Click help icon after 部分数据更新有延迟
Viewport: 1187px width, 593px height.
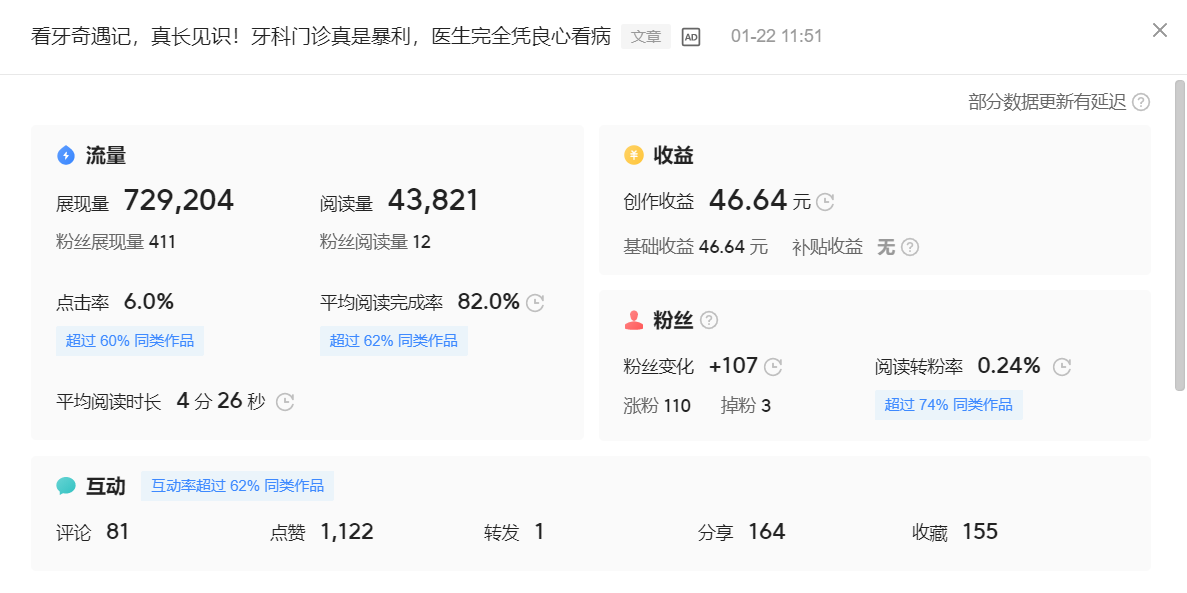tap(1141, 101)
